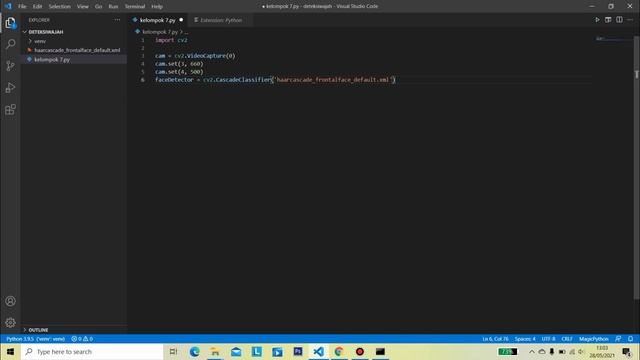Click on line 1 import cv2
Viewport: 640px width, 360px height.
coord(171,40)
